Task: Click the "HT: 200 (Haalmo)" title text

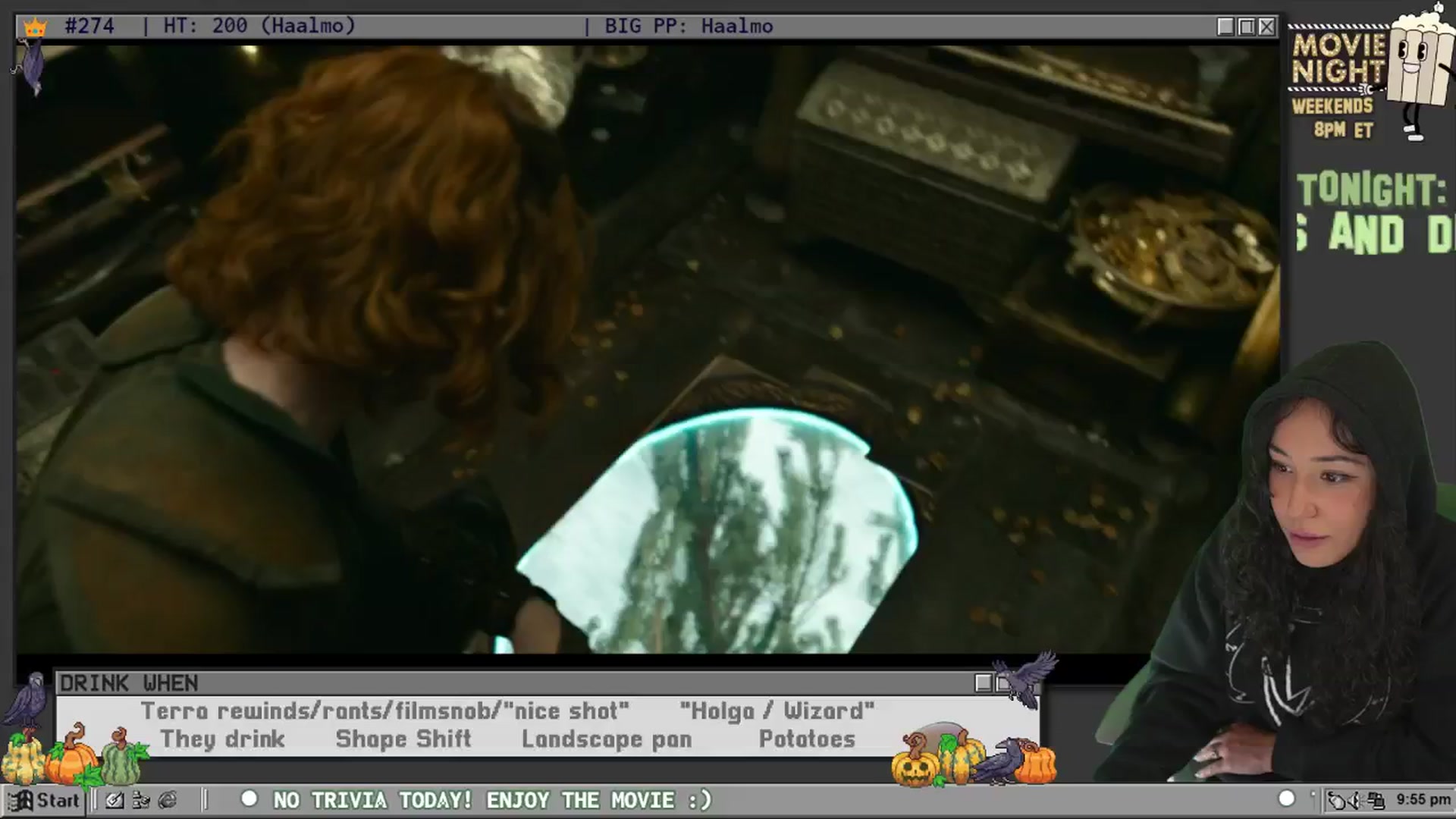Action: [x=259, y=26]
